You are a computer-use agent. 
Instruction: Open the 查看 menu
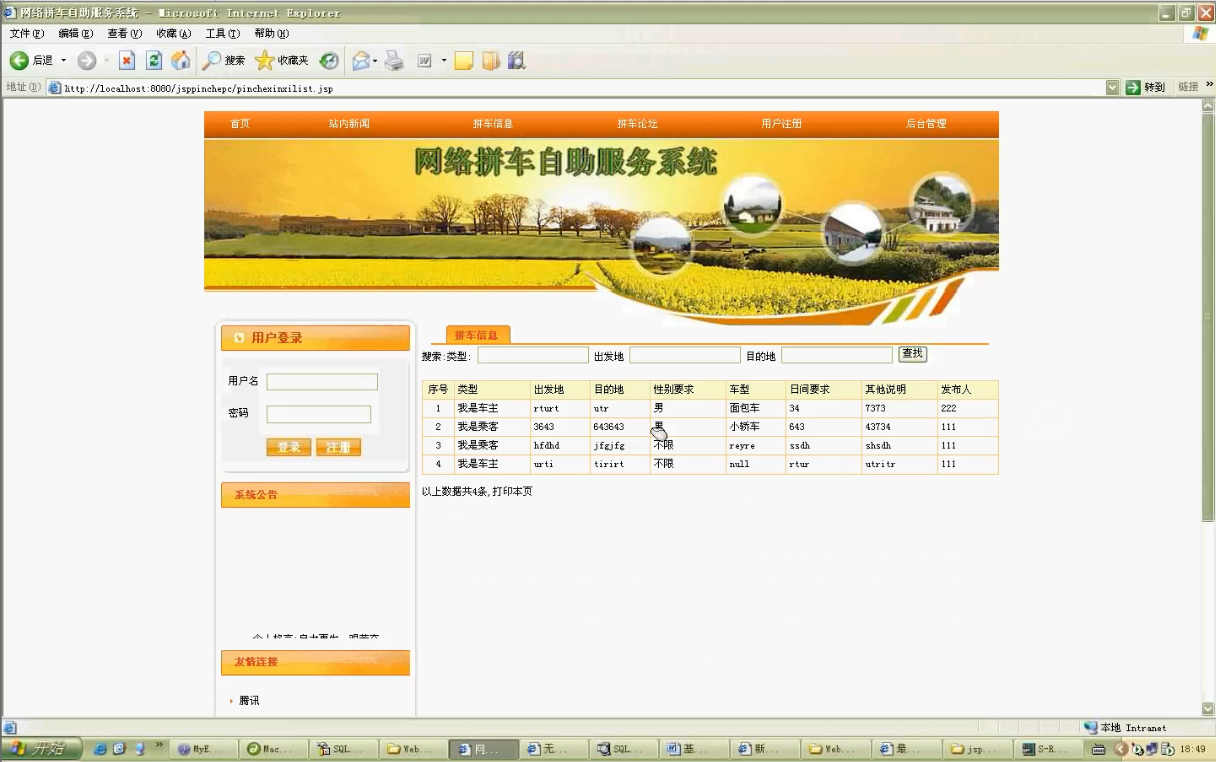click(x=124, y=34)
